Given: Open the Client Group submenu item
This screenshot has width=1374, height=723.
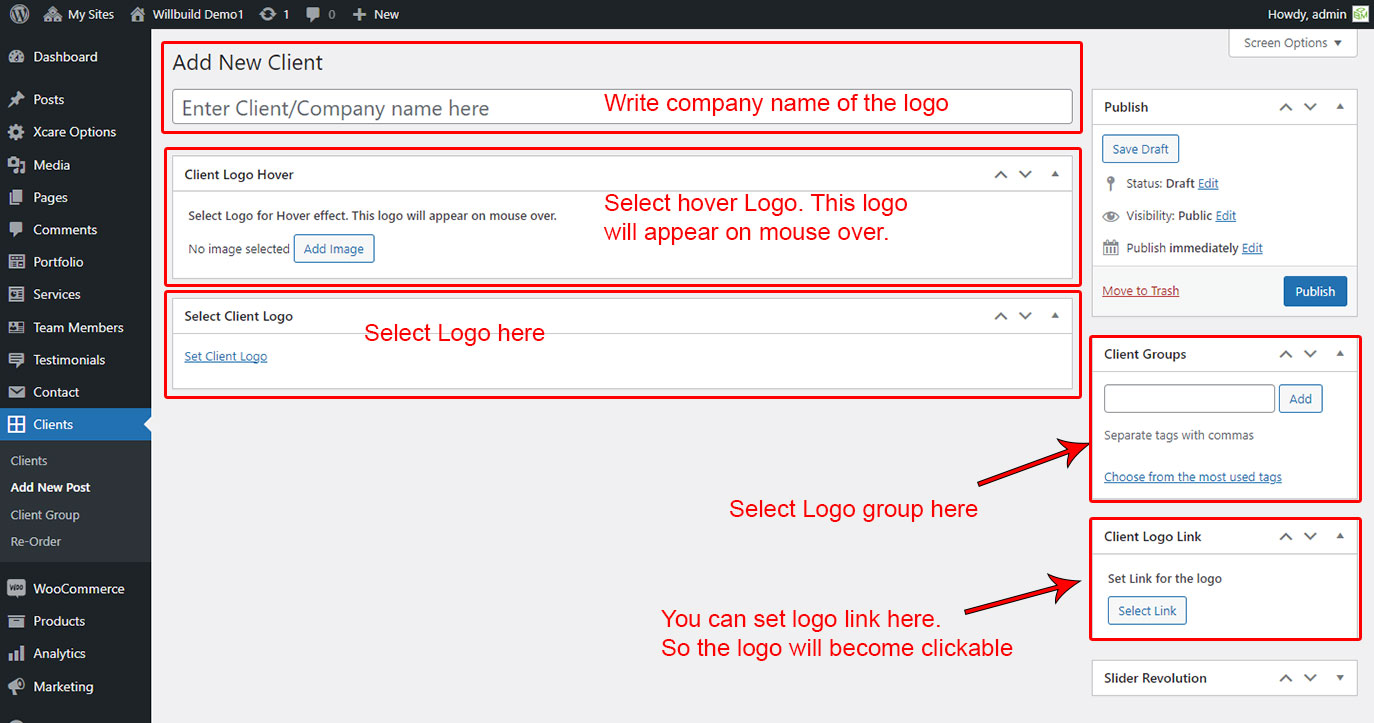Looking at the screenshot, I should point(45,515).
